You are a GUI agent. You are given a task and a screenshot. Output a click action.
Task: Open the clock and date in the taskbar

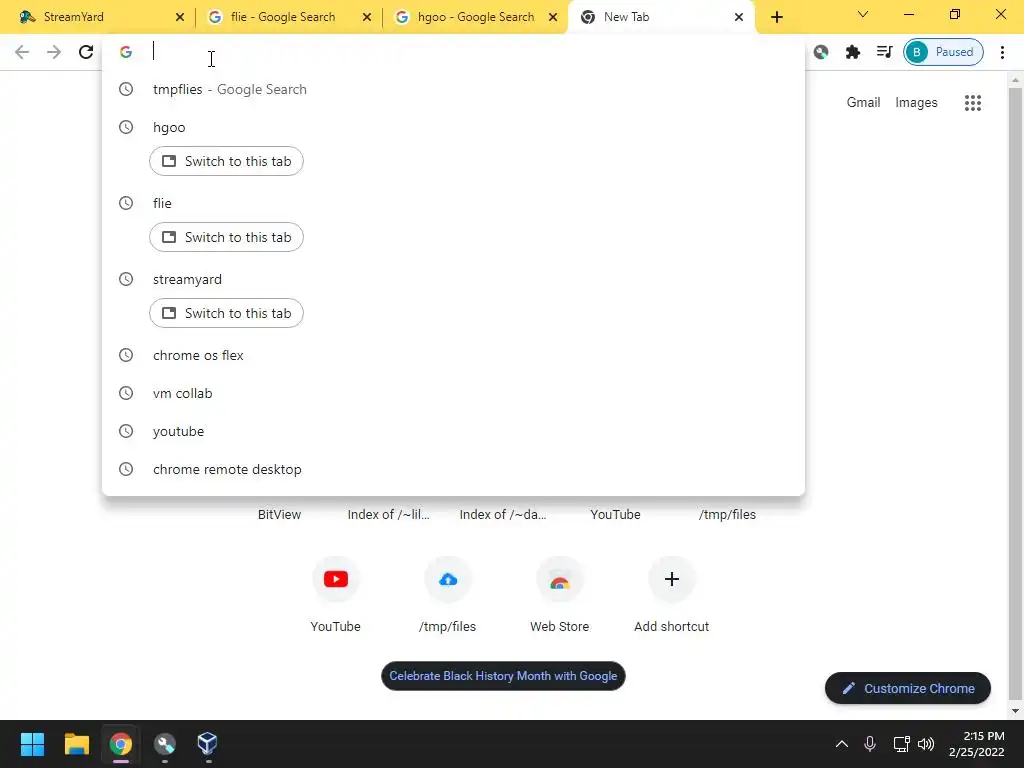point(976,744)
